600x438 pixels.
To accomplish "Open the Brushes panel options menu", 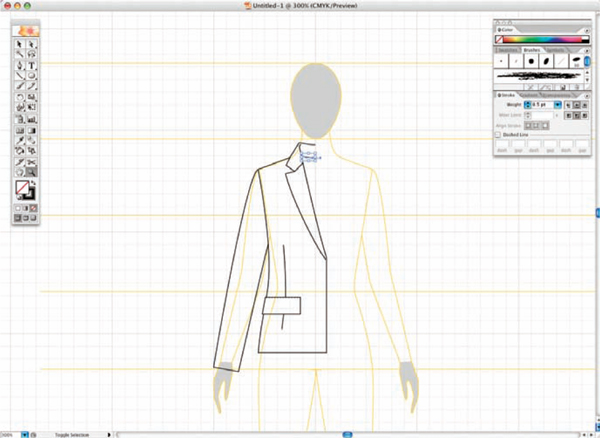I will pyautogui.click(x=587, y=50).
